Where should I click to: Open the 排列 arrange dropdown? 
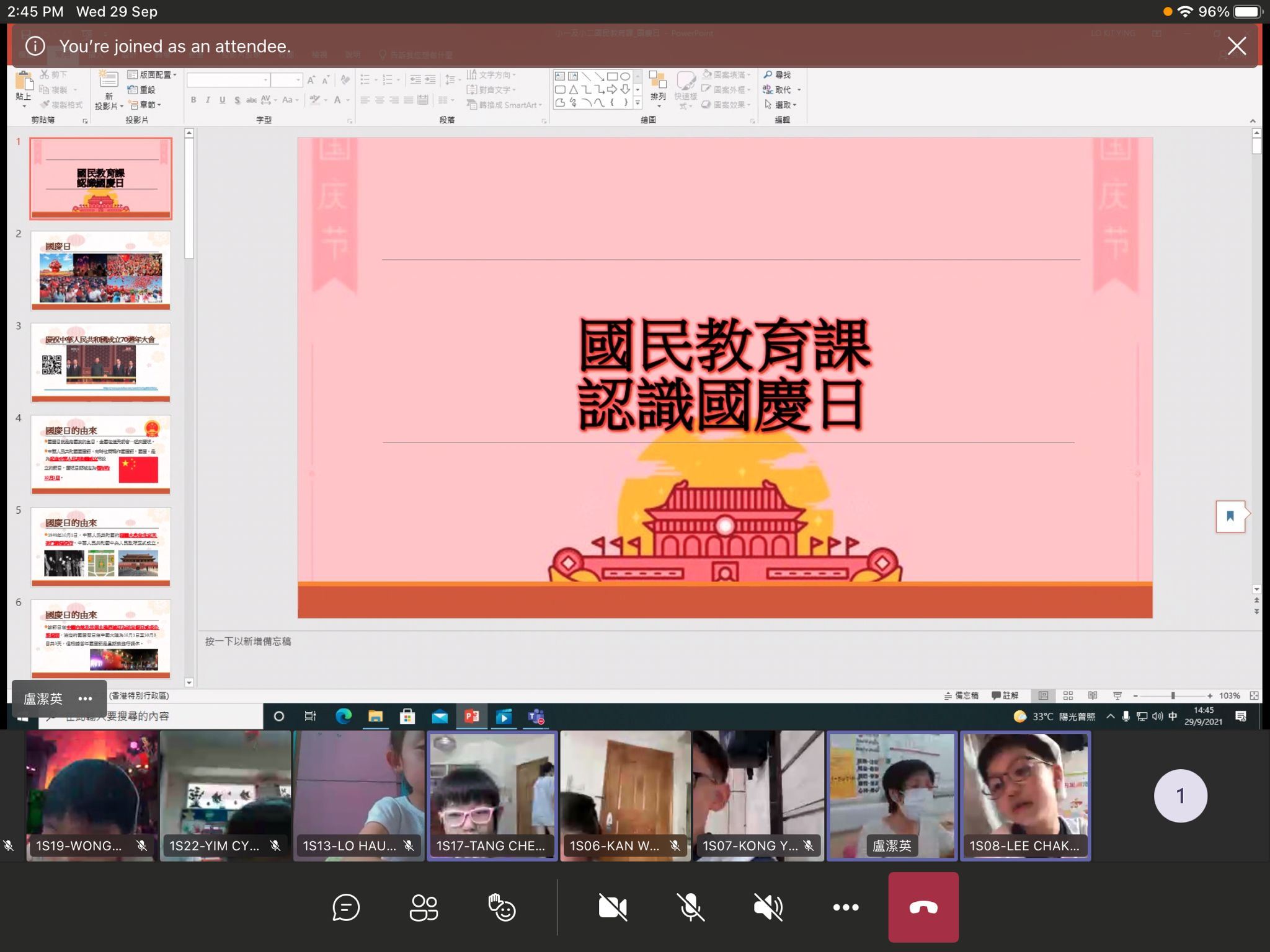point(658,90)
